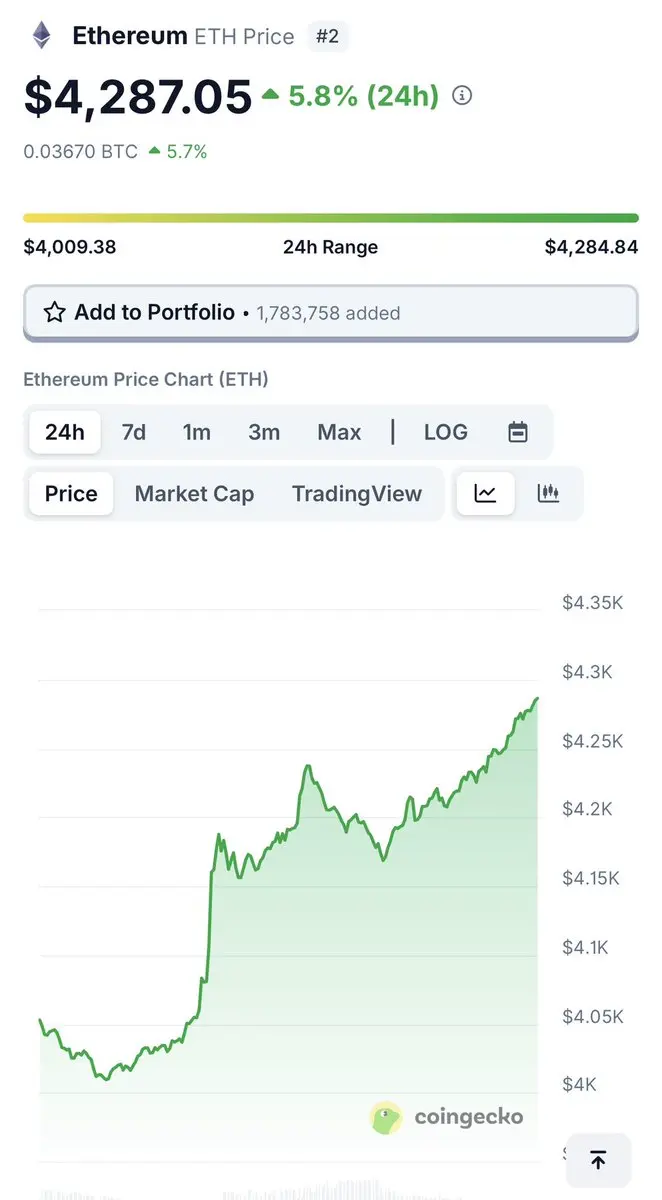The width and height of the screenshot is (662, 1200).
Task: Switch to candlestick chart view icon
Action: click(x=548, y=493)
